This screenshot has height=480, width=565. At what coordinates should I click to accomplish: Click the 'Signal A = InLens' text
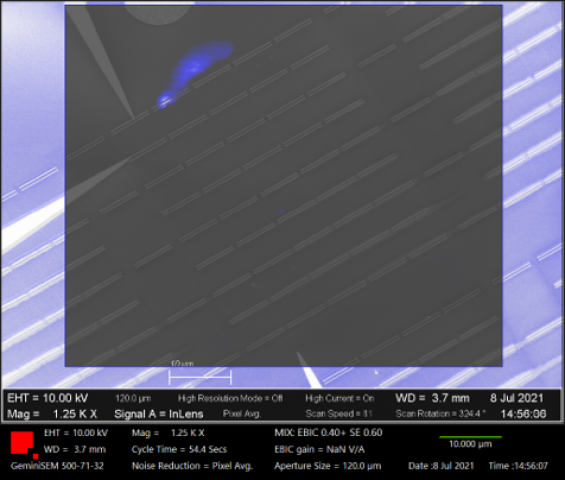[159, 414]
